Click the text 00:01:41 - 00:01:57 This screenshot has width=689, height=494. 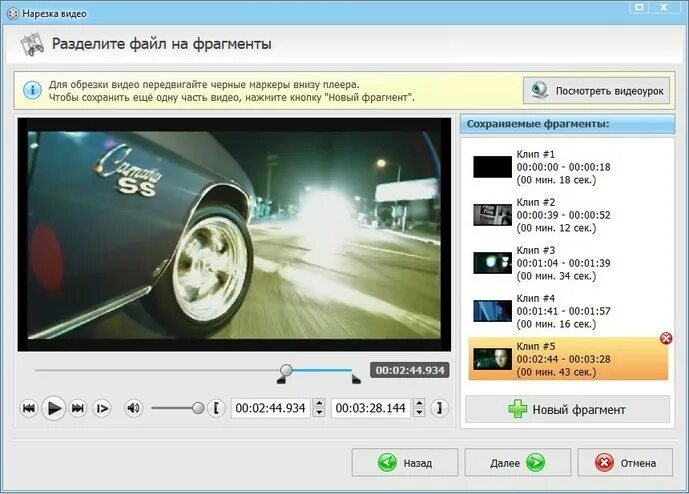pyautogui.click(x=563, y=311)
